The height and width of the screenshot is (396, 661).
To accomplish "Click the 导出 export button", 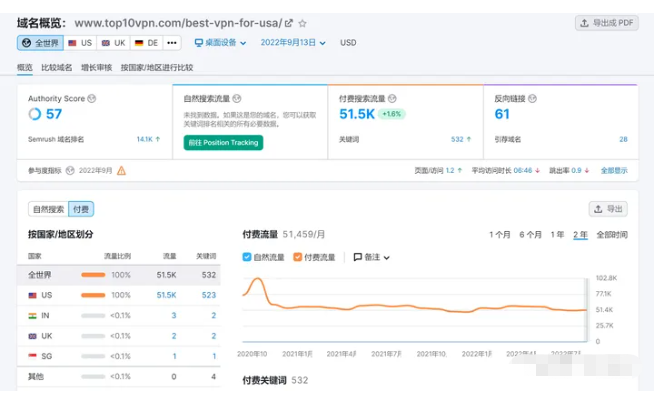I will pos(608,209).
